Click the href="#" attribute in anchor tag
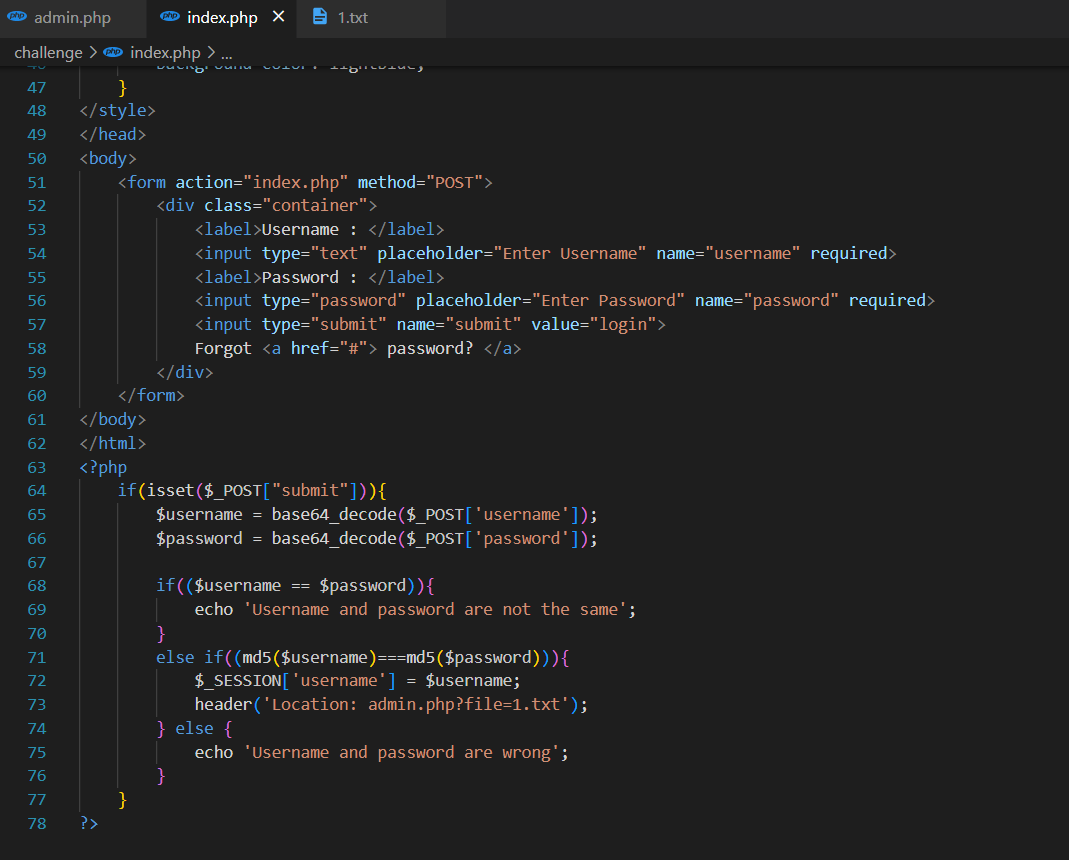The height and width of the screenshot is (860, 1069). [329, 348]
